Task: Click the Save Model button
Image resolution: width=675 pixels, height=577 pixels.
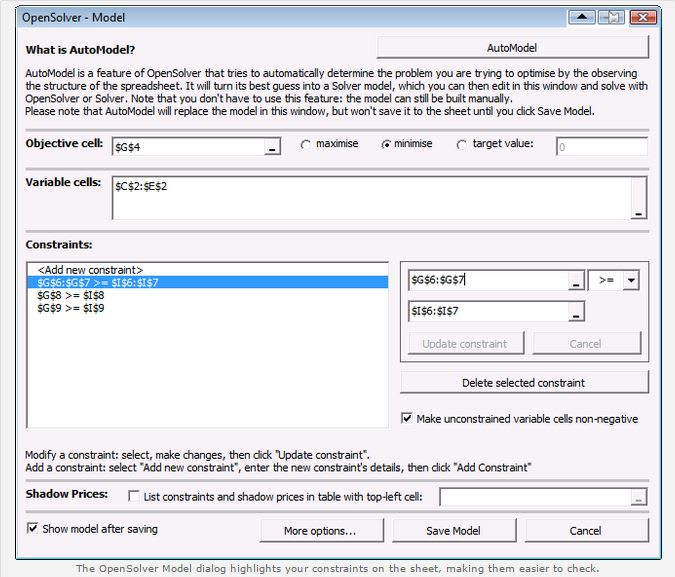Action: coord(454,530)
